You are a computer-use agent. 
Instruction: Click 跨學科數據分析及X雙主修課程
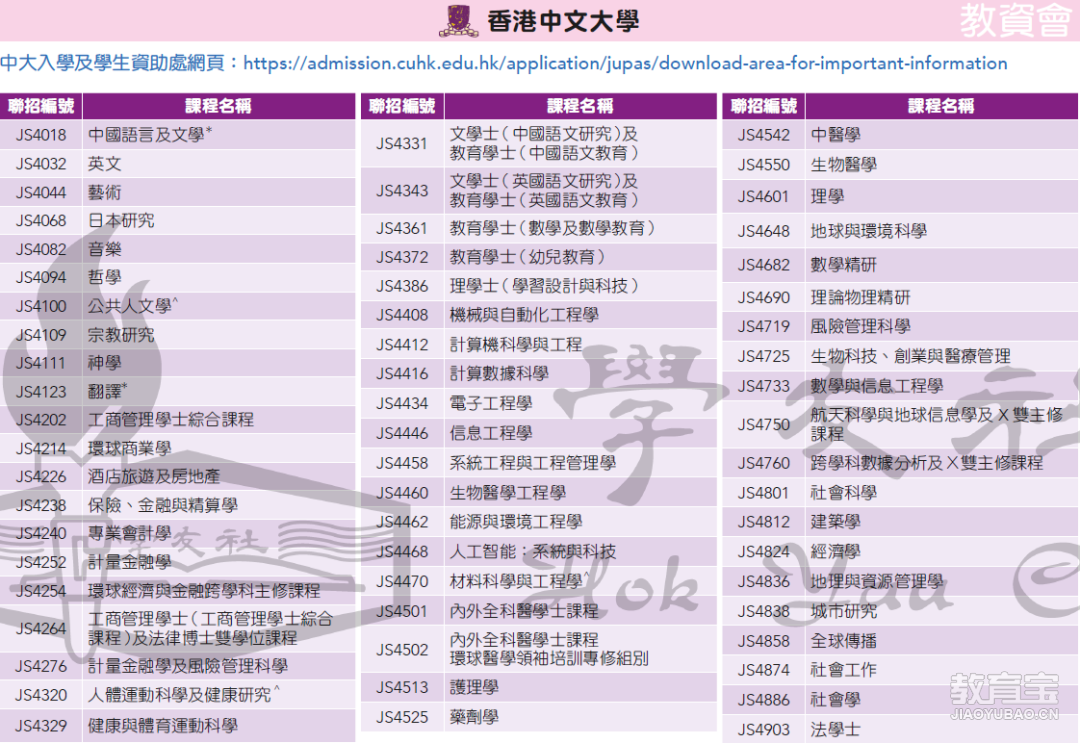click(926, 463)
